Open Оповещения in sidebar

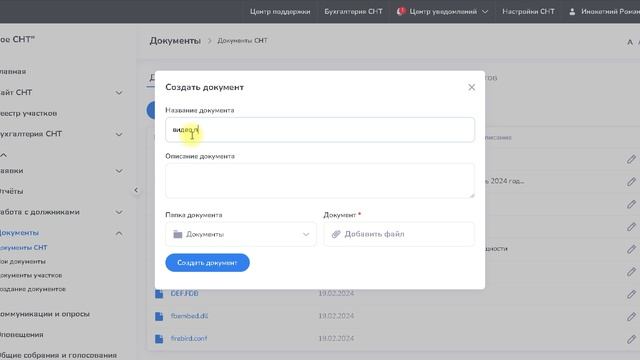(22, 335)
